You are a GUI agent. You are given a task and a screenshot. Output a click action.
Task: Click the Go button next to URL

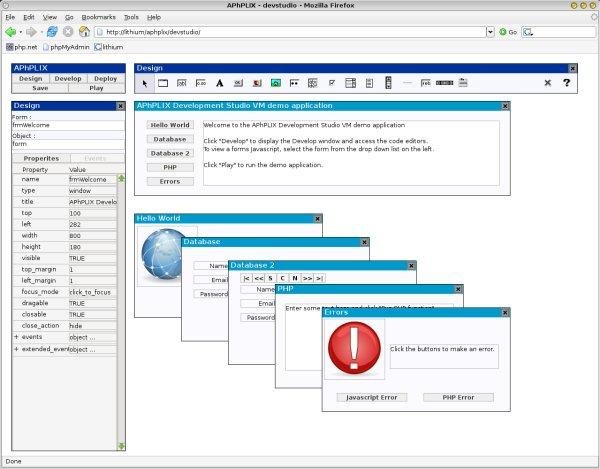[508, 32]
